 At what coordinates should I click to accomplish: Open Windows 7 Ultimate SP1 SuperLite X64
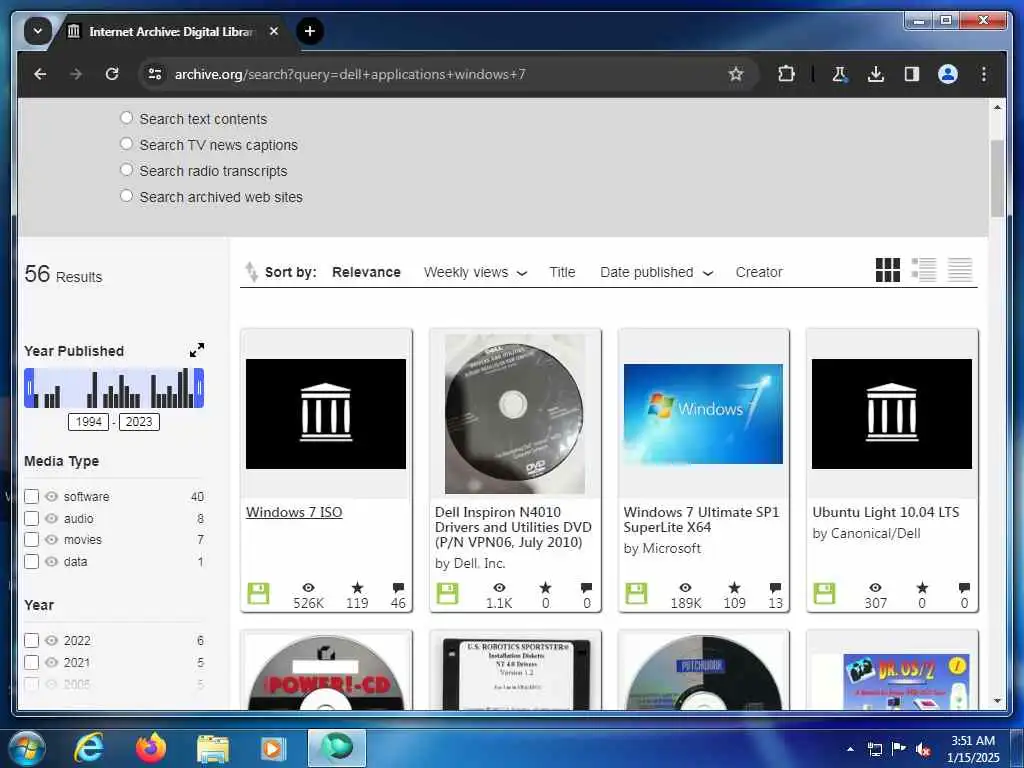[701, 520]
